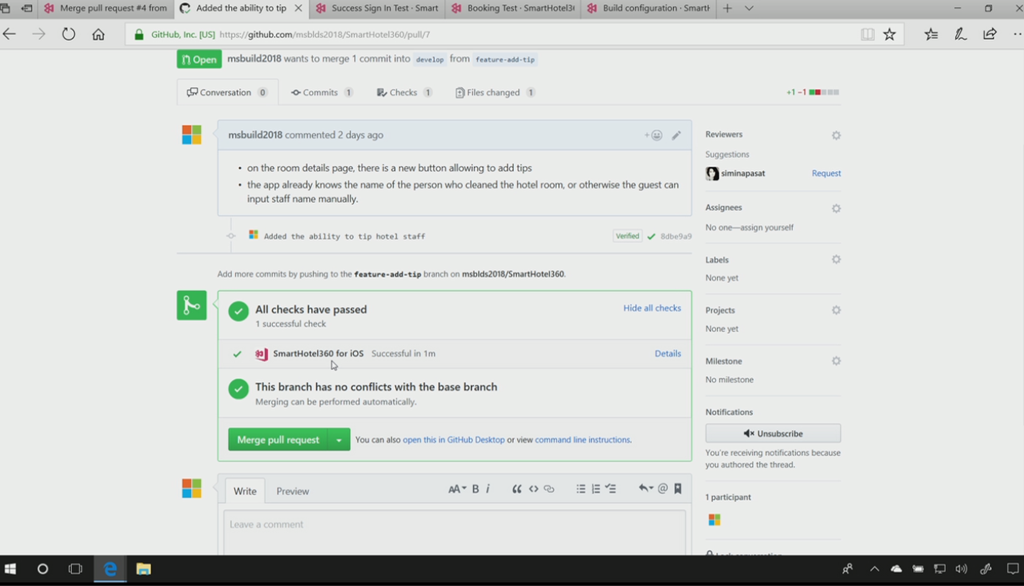Open Windows Start menu
Screen dimensions: 1024x586
[x=10, y=569]
